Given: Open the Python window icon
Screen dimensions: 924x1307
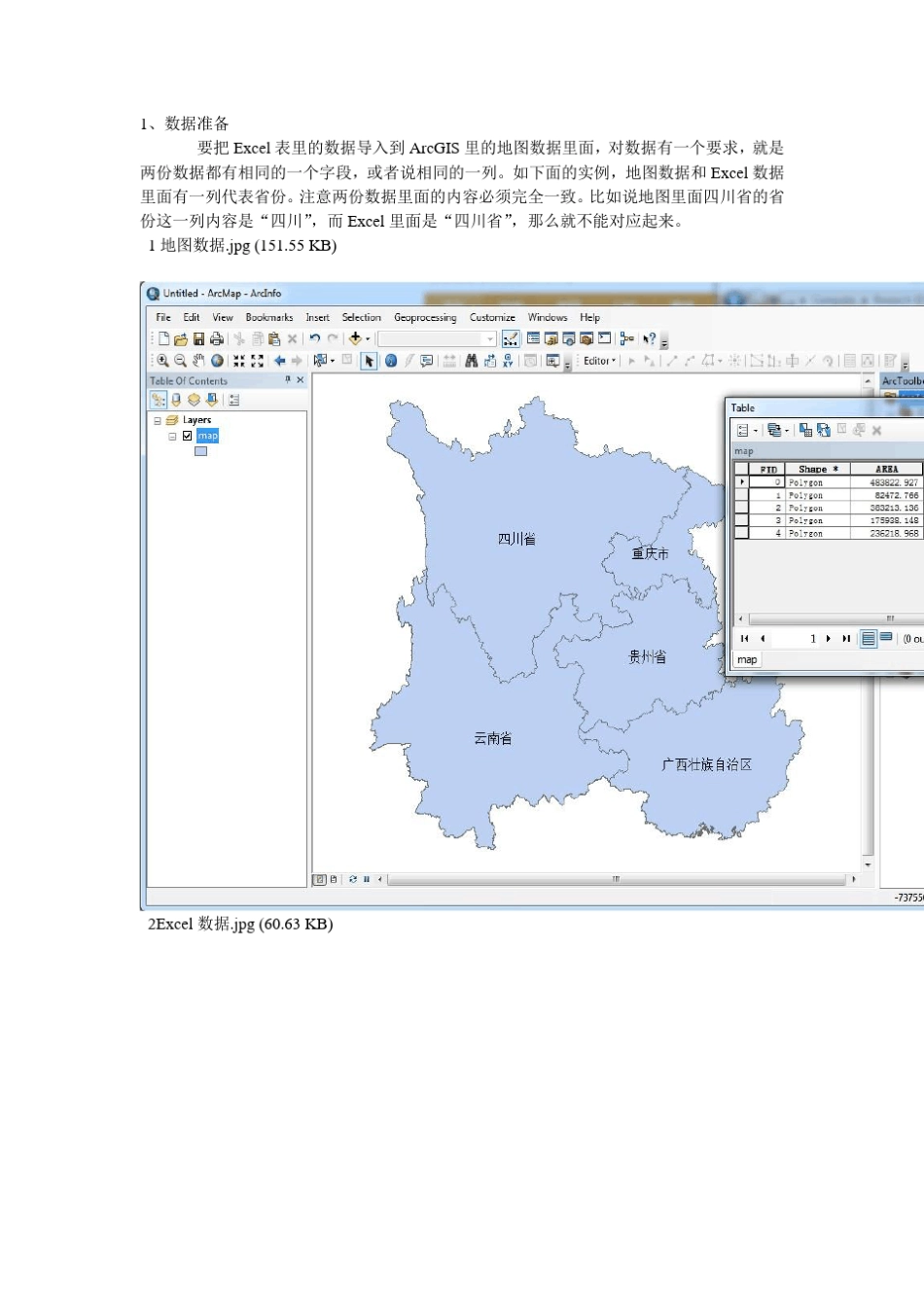Looking at the screenshot, I should point(605,338).
